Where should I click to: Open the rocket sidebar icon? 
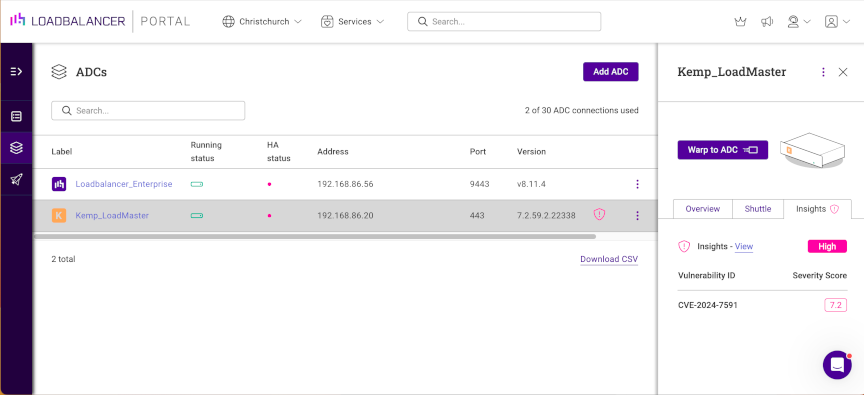[x=17, y=179]
